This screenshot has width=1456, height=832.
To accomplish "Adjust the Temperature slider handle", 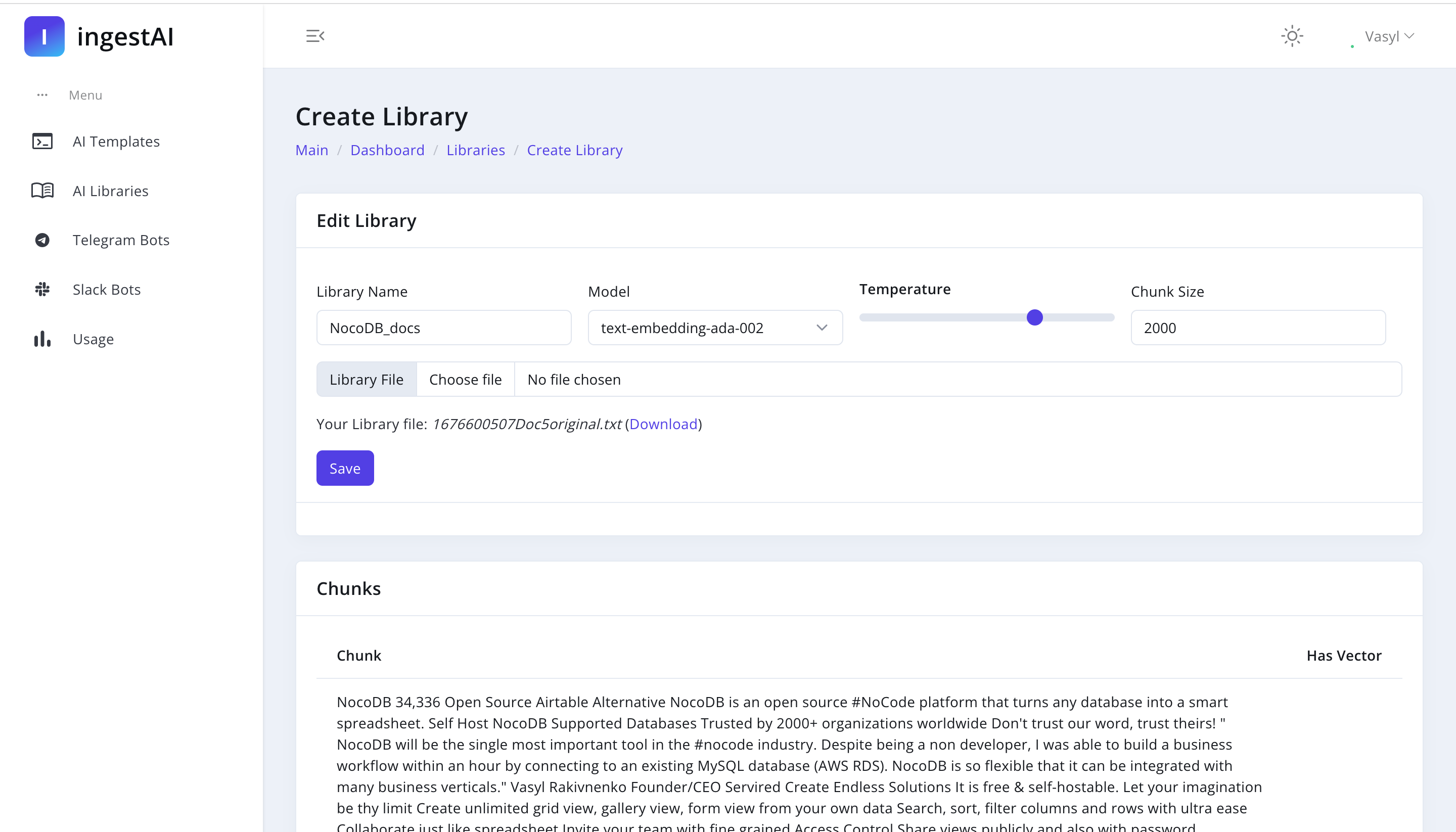I will click(x=1034, y=317).
